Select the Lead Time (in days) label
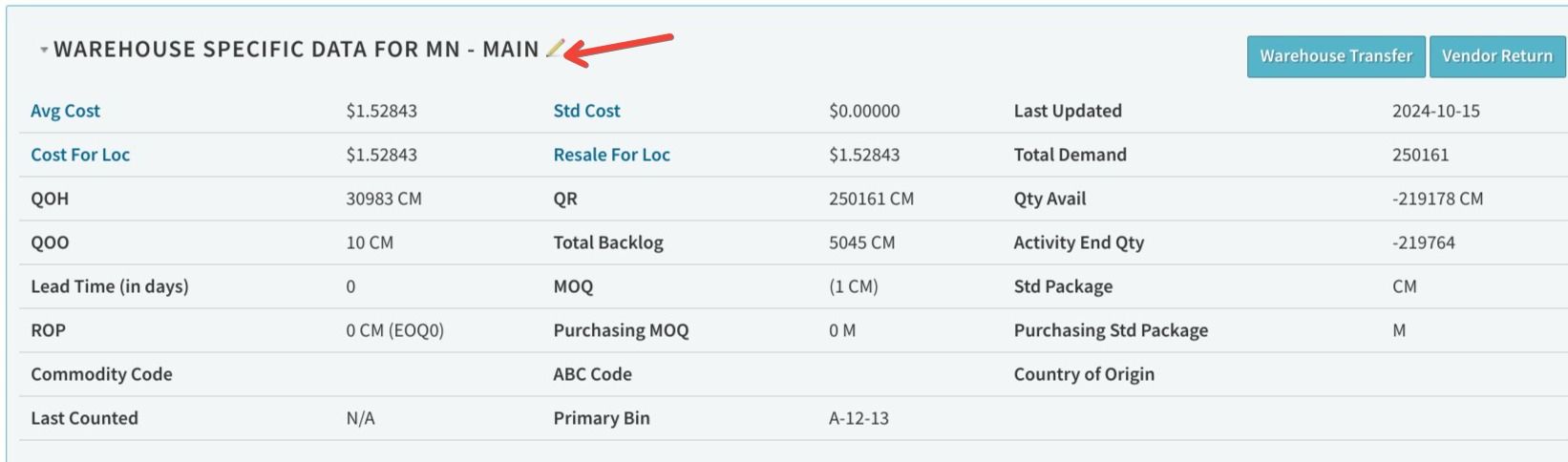This screenshot has height=462, width=1568. (110, 286)
